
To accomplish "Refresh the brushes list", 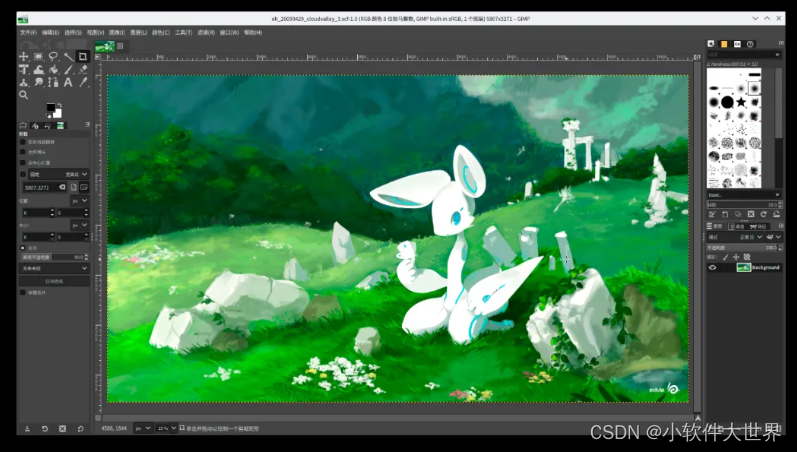I will click(763, 214).
